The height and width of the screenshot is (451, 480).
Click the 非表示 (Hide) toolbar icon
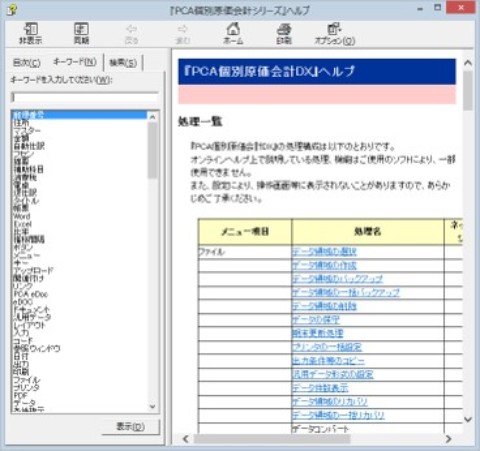tap(30, 29)
